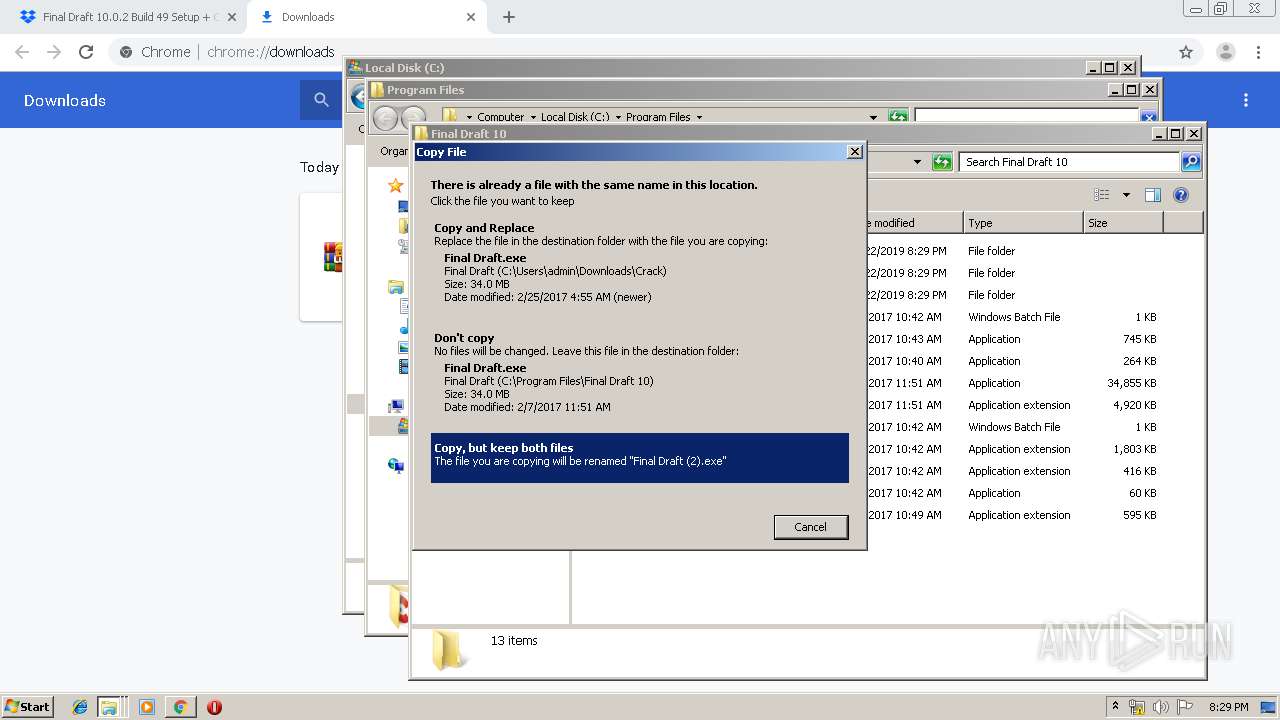Click Forward button in Program Files window
The height and width of the screenshot is (720, 1280).
click(x=412, y=118)
